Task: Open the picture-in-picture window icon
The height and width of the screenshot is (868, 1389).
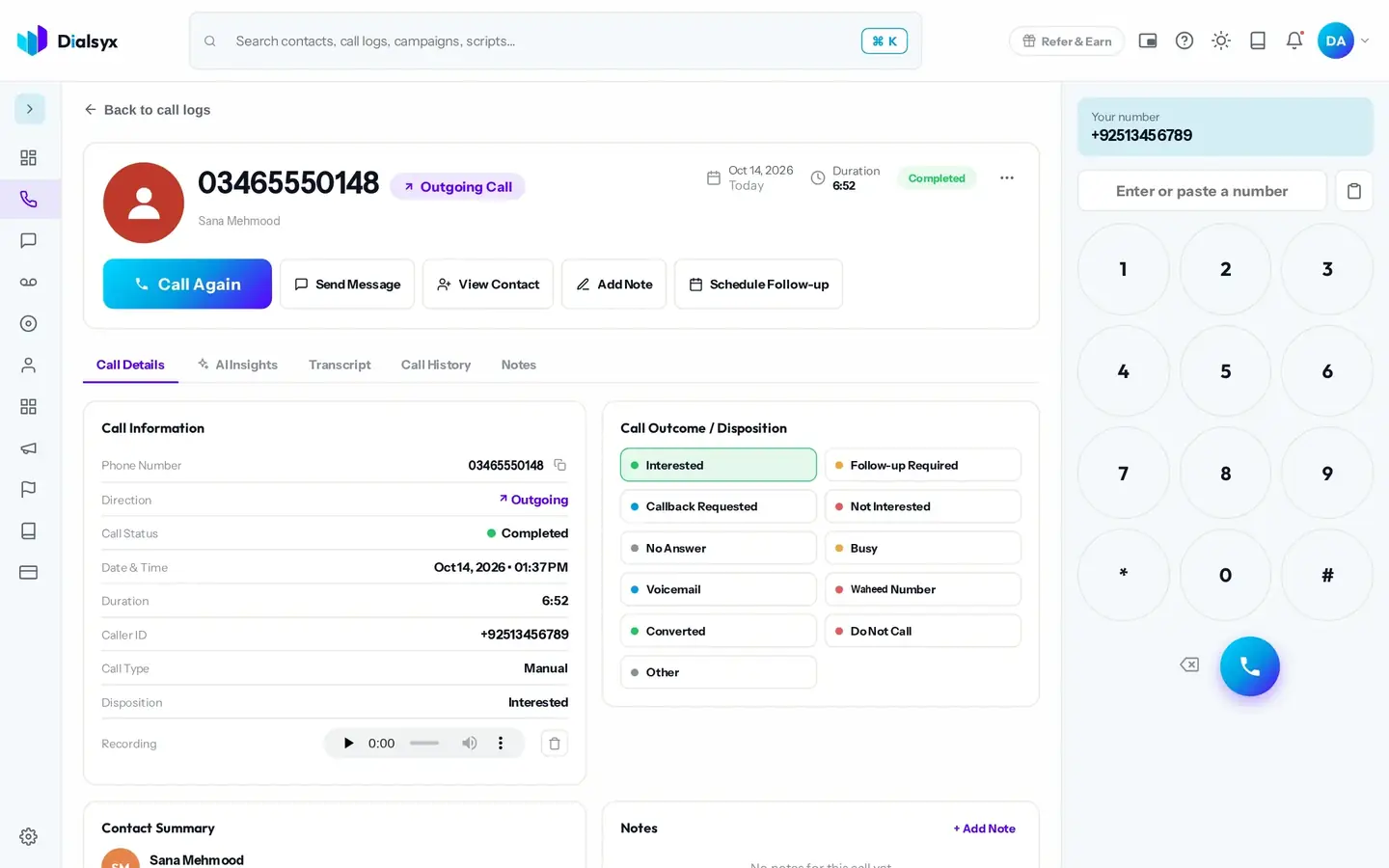Action: click(x=1148, y=41)
